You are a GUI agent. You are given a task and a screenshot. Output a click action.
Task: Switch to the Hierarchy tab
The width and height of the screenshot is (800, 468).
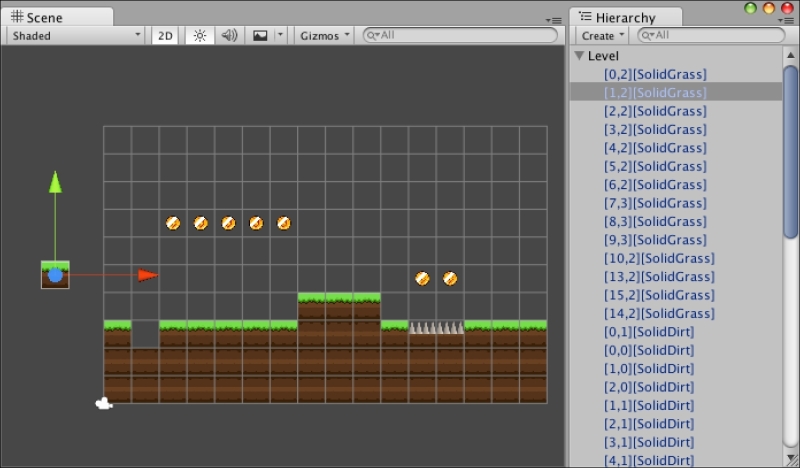coord(625,17)
